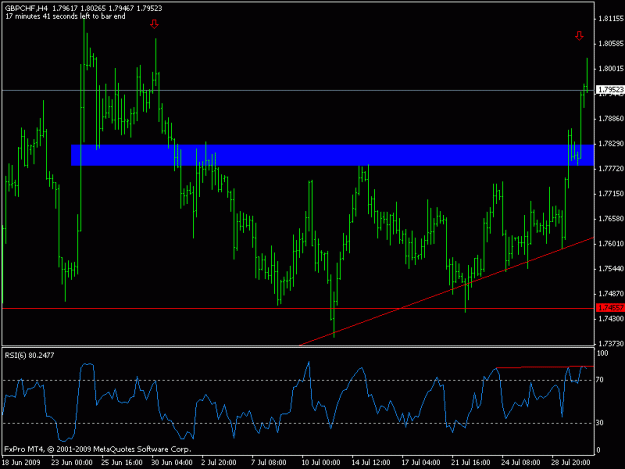Click the RSI scale value 0
The image size is (625, 469).
pos(598,450)
